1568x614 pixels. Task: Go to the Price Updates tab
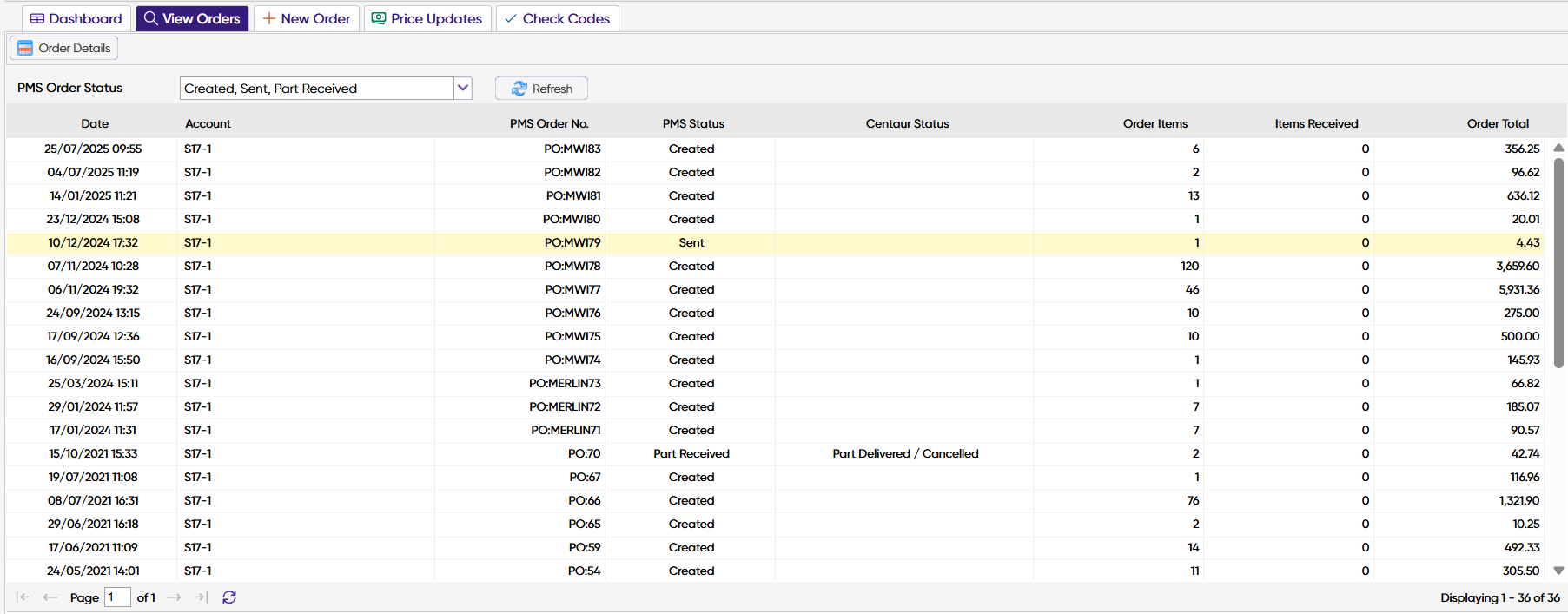tap(427, 18)
